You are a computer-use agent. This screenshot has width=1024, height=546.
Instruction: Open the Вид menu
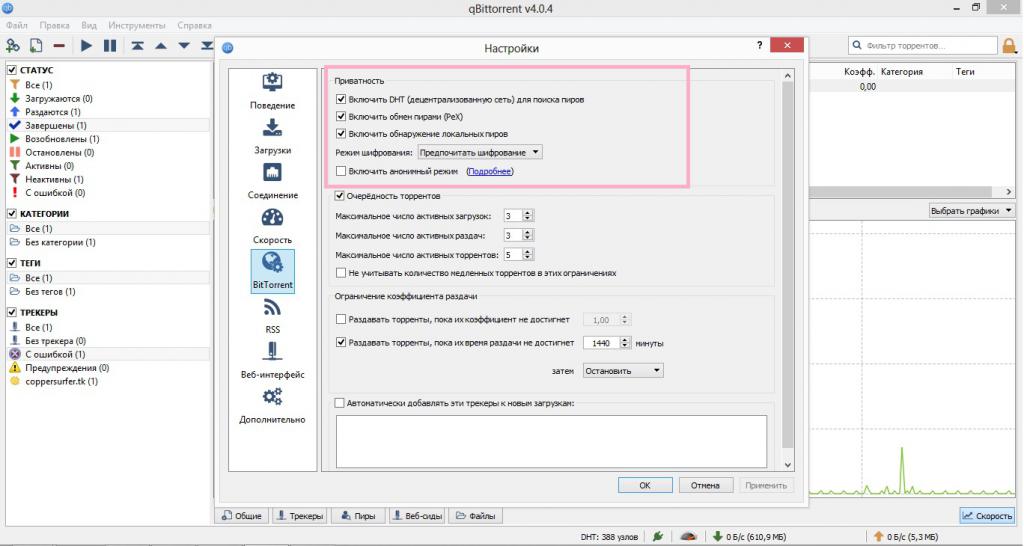[x=89, y=25]
